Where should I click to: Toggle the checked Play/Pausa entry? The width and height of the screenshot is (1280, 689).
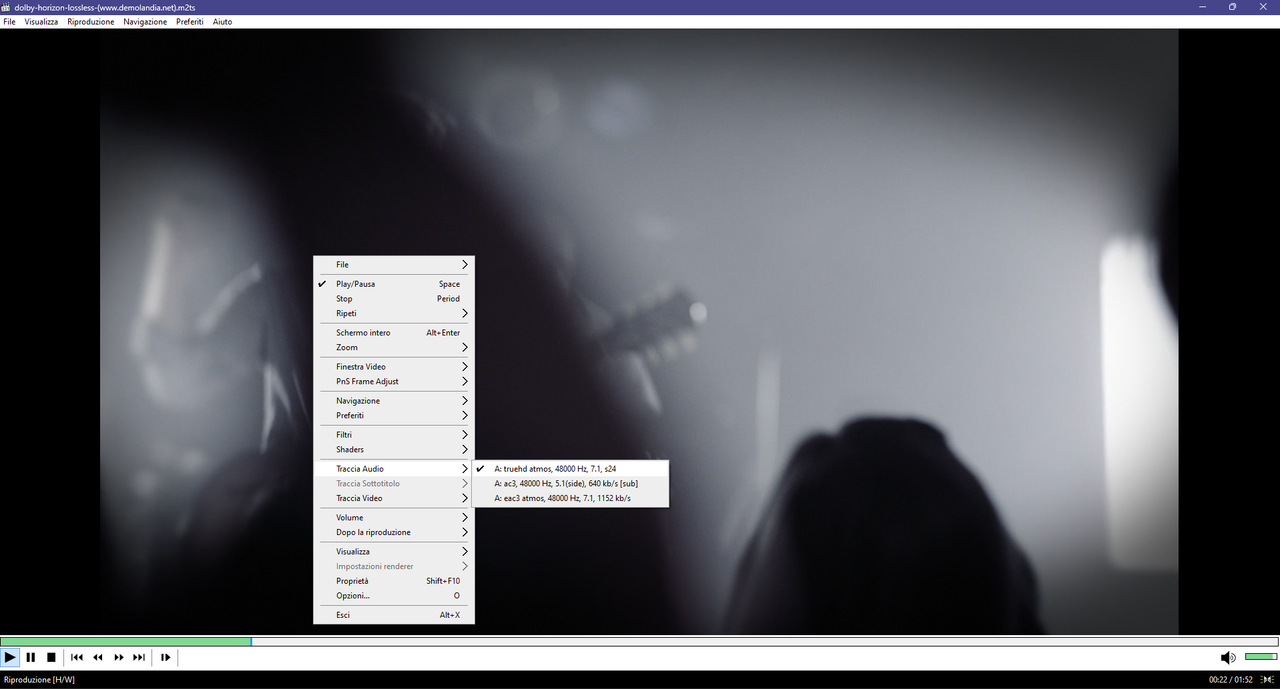pyautogui.click(x=394, y=284)
